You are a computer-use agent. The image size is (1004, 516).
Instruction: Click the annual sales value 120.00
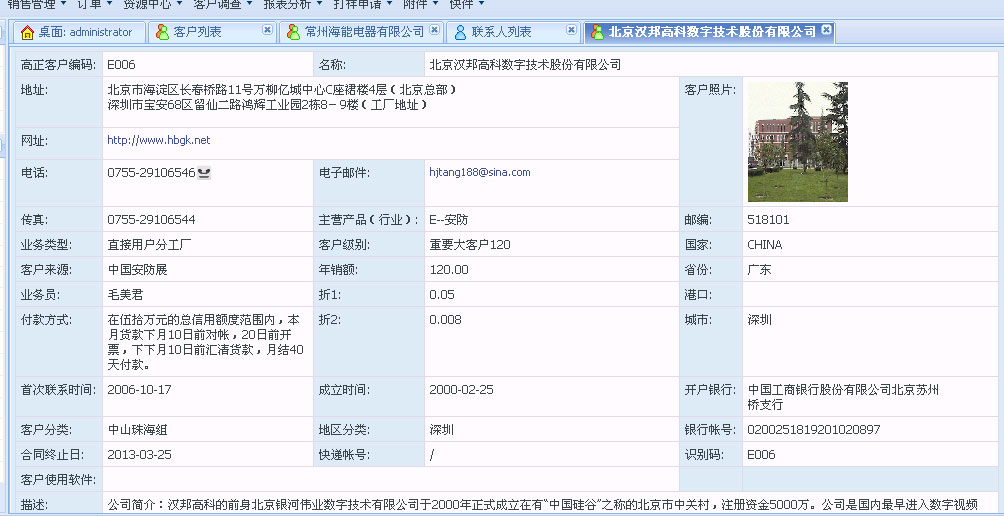tap(449, 270)
